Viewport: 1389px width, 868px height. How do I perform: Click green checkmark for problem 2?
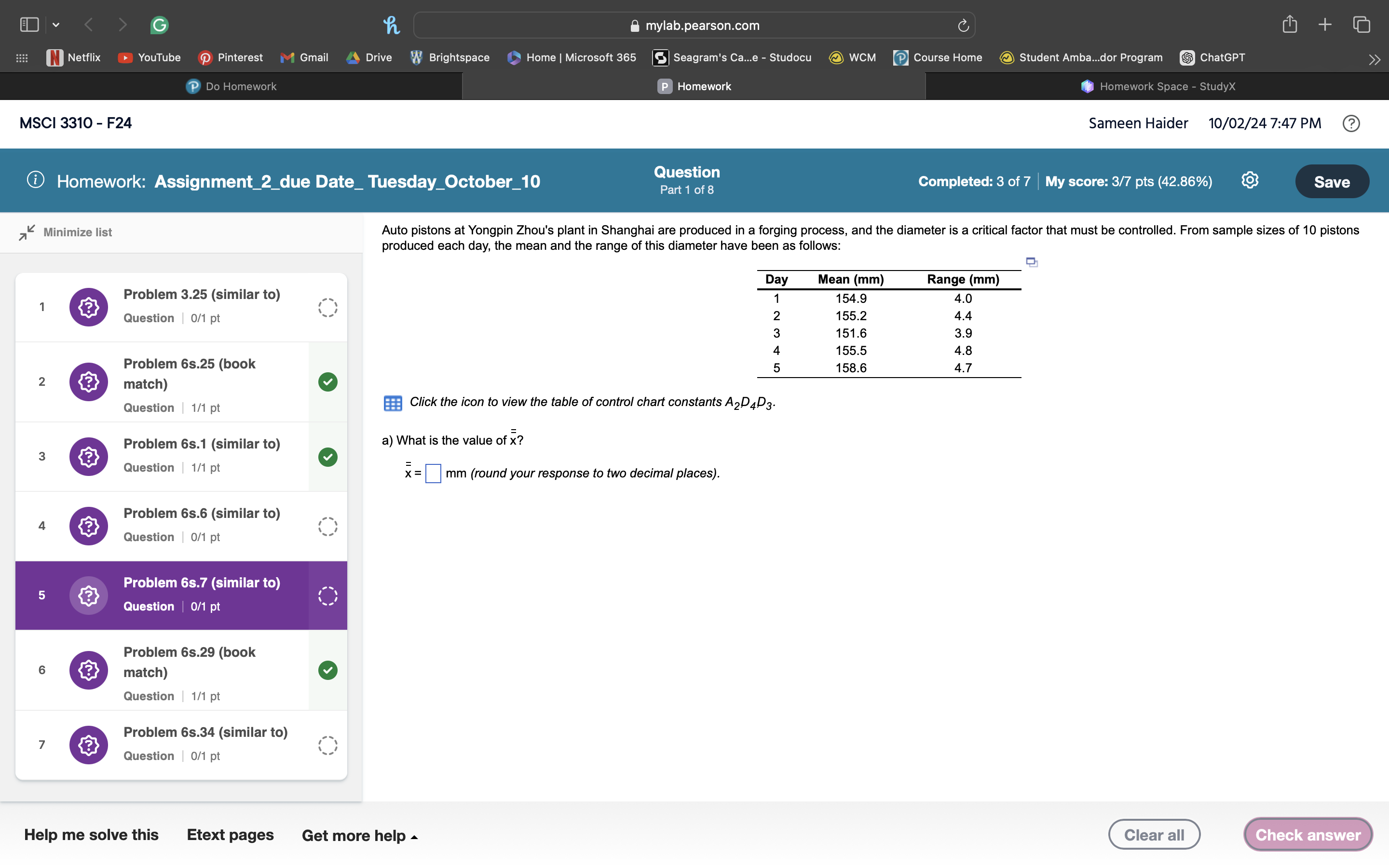coord(328,382)
